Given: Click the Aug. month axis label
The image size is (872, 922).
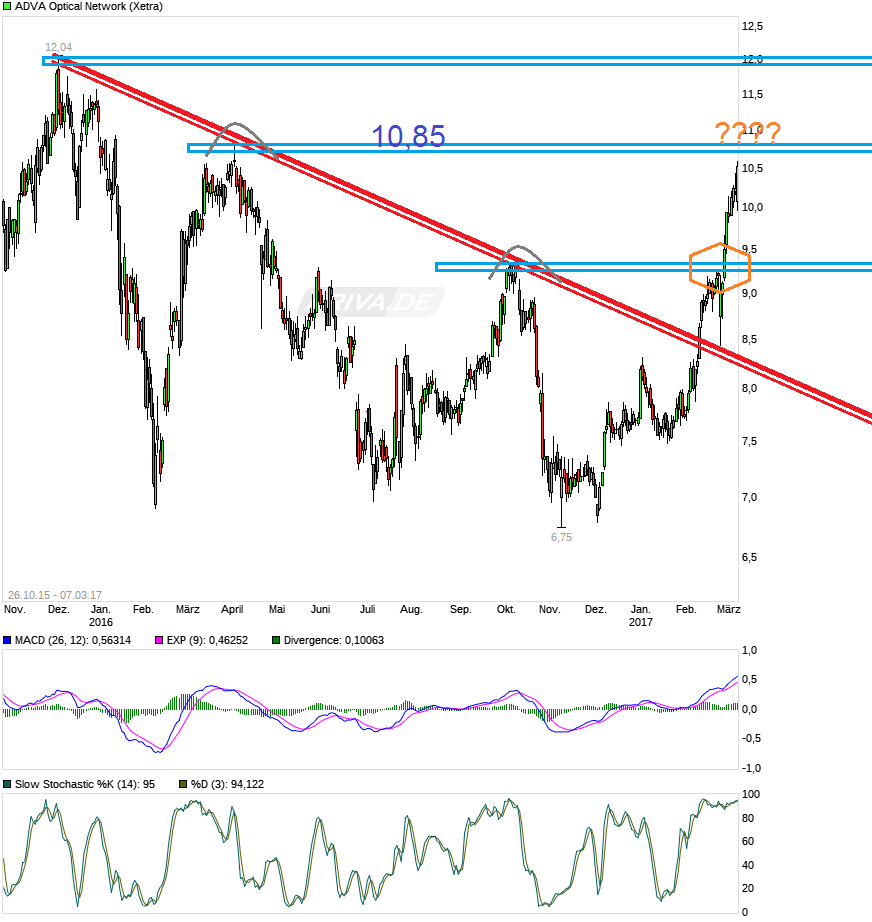Looking at the screenshot, I should tap(411, 609).
